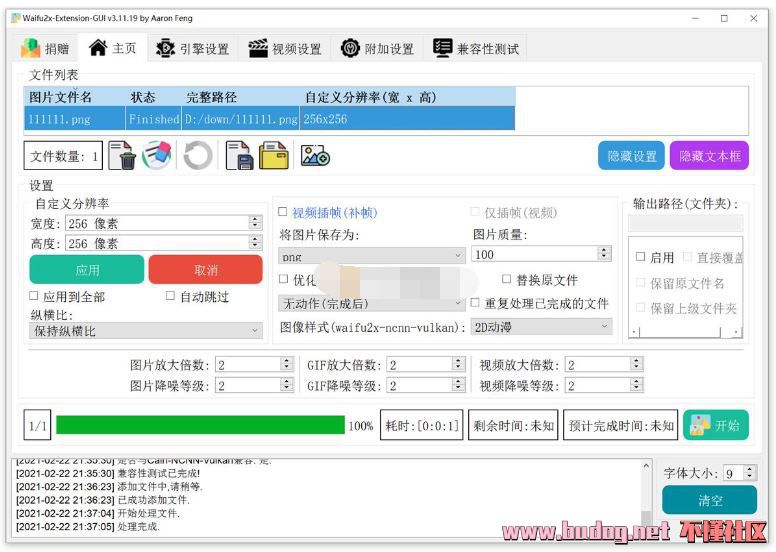Open the 捐赠 donate tab
Screen dimensions: 776x552
point(46,48)
